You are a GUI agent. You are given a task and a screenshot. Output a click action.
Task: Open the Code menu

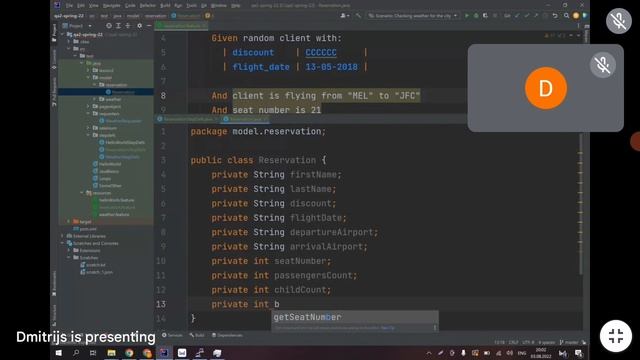tap(130, 5)
